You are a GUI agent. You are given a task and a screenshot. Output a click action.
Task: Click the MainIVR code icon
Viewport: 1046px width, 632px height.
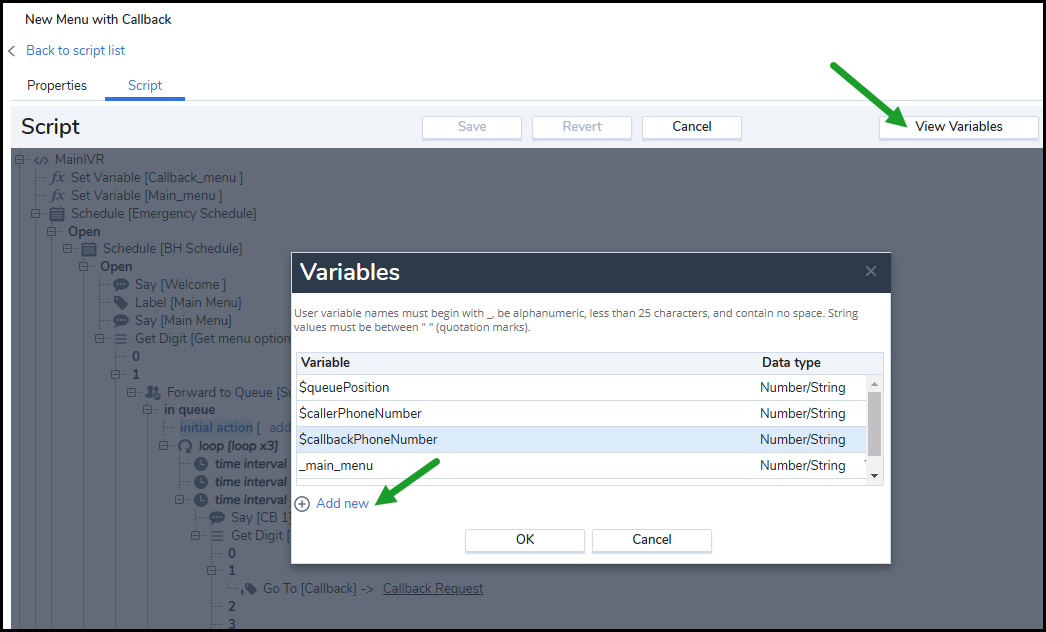[x=41, y=160]
